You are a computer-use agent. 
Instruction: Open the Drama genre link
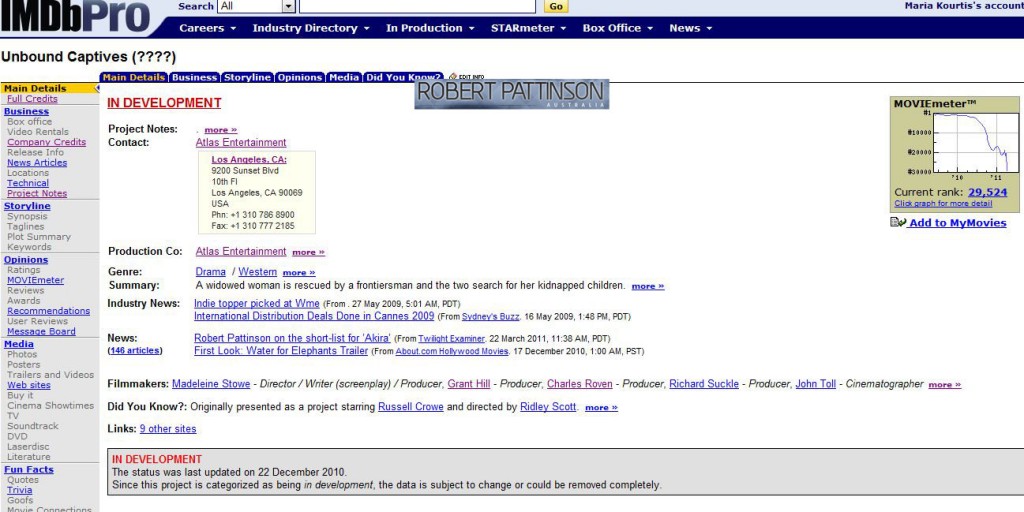pos(210,272)
